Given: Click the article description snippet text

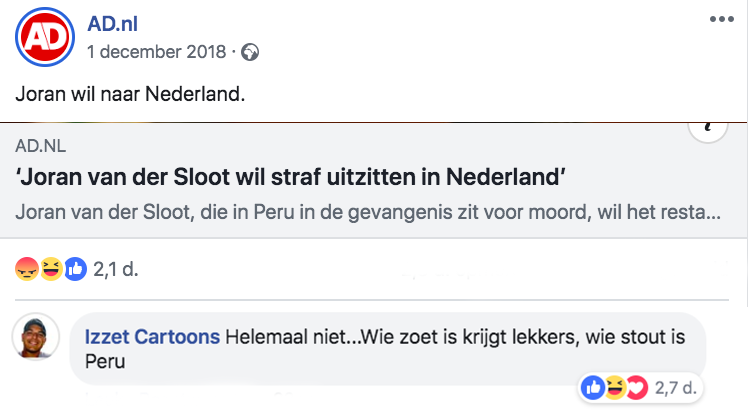Looking at the screenshot, I should [367, 212].
